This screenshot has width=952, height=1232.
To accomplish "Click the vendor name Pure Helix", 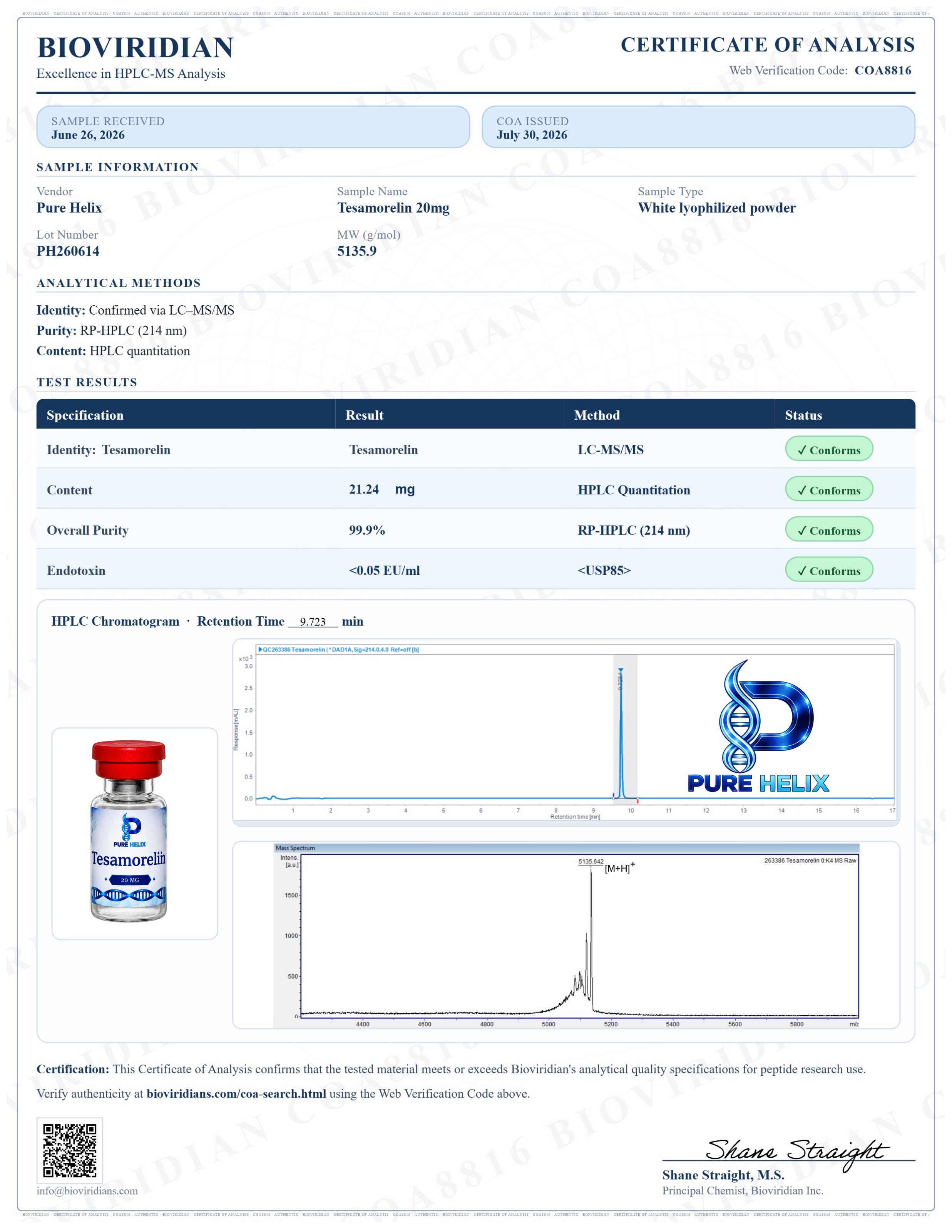I will pos(69,208).
